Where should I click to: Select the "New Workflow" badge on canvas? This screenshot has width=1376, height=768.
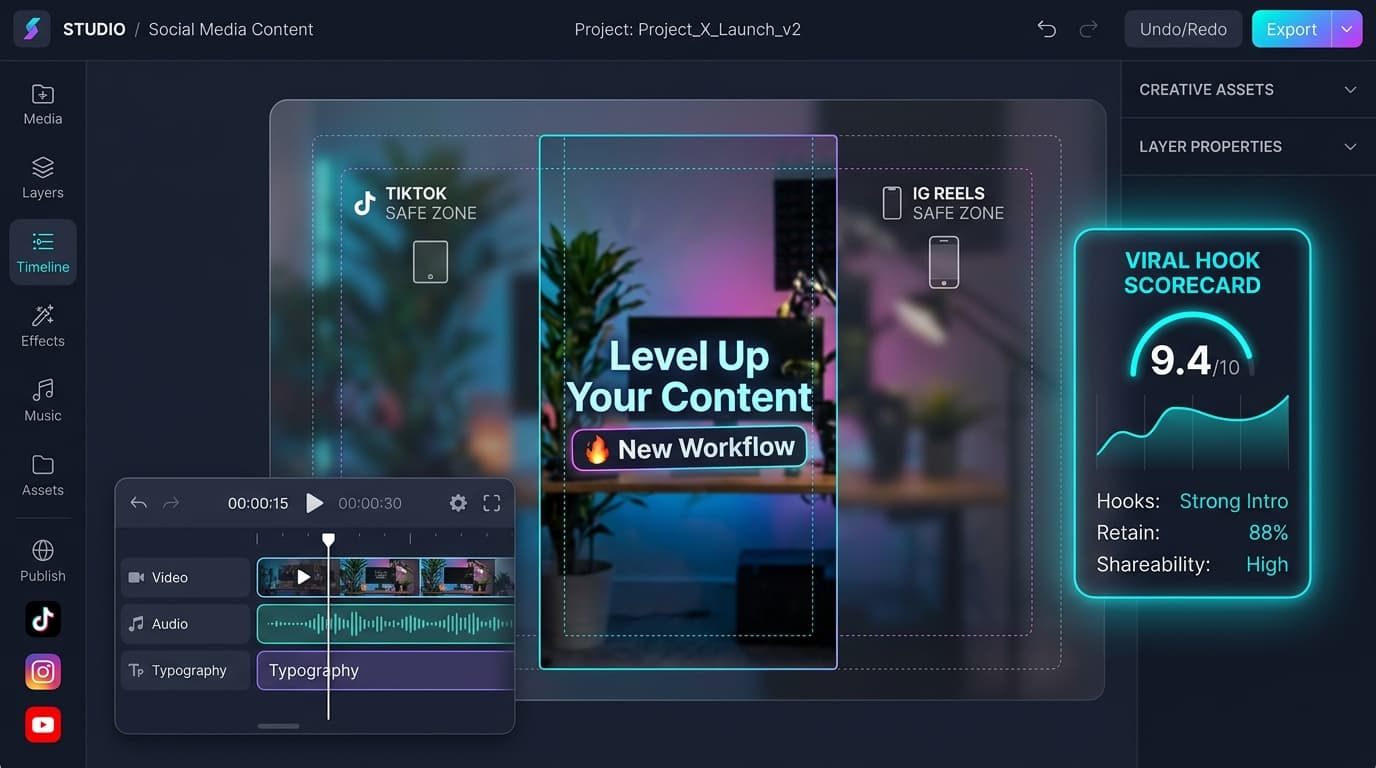689,448
